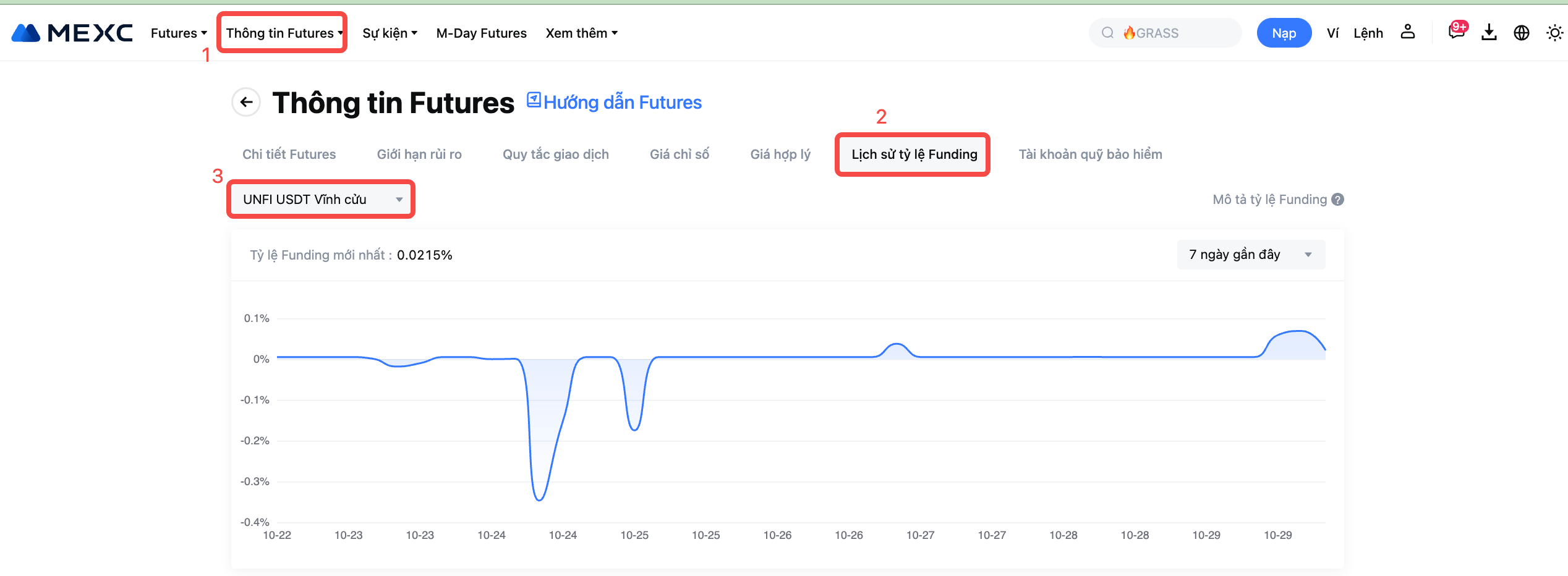Screen dimensions: 1568x576
Task: Expand the Futures menu in the navbar
Action: (x=178, y=33)
